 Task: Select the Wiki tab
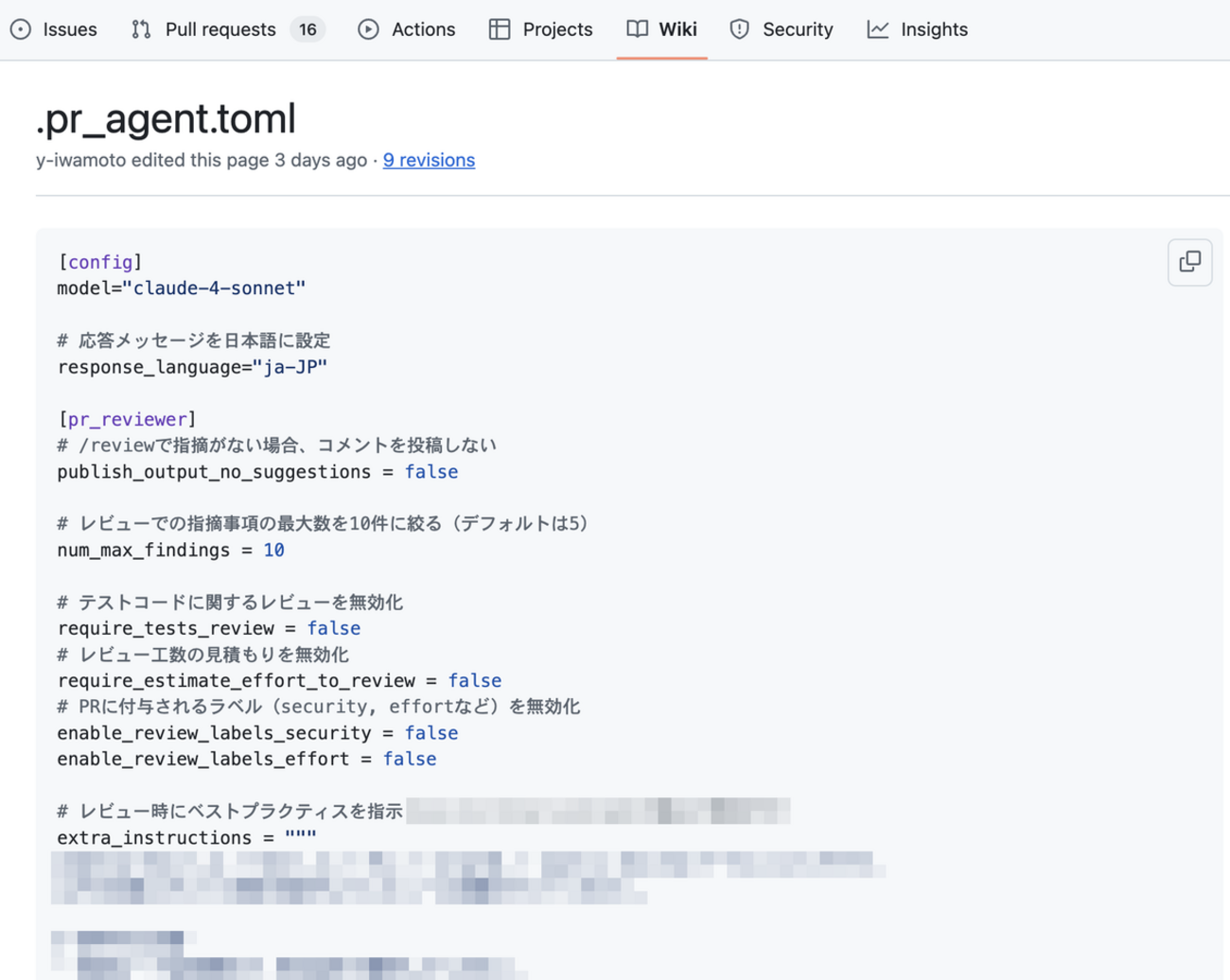661,29
